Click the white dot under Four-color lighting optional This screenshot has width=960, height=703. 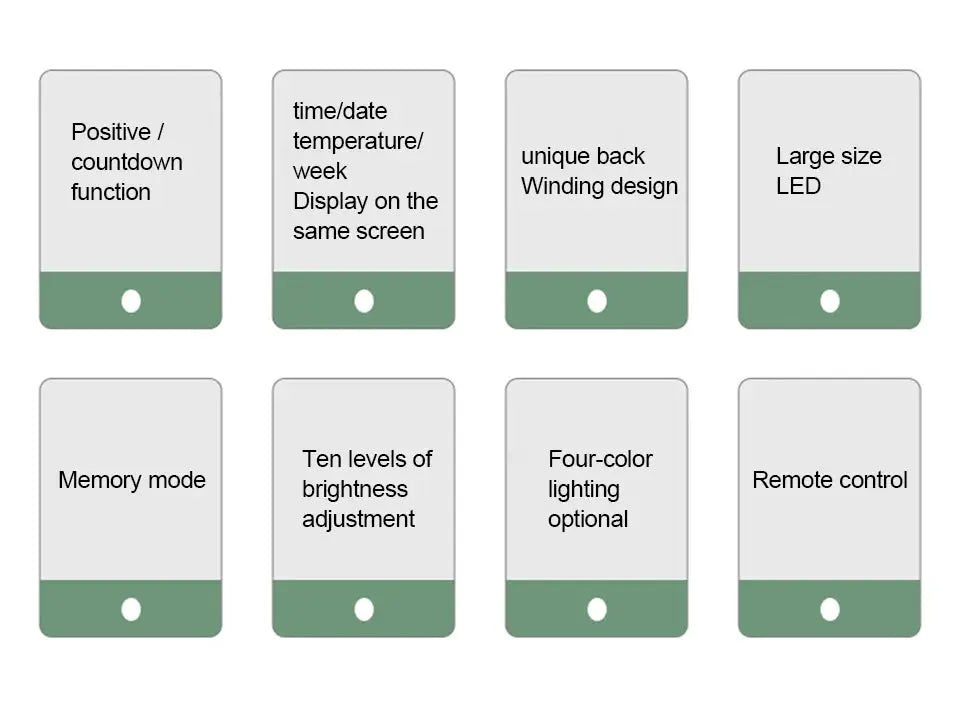597,610
